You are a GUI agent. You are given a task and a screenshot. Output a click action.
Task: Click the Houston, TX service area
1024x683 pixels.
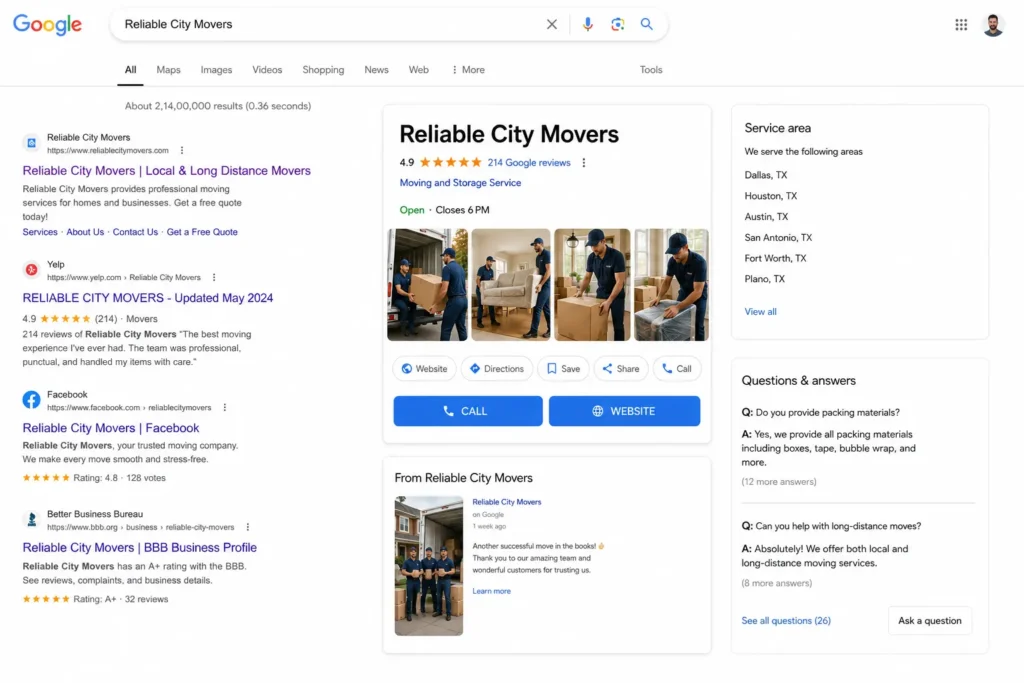771,196
